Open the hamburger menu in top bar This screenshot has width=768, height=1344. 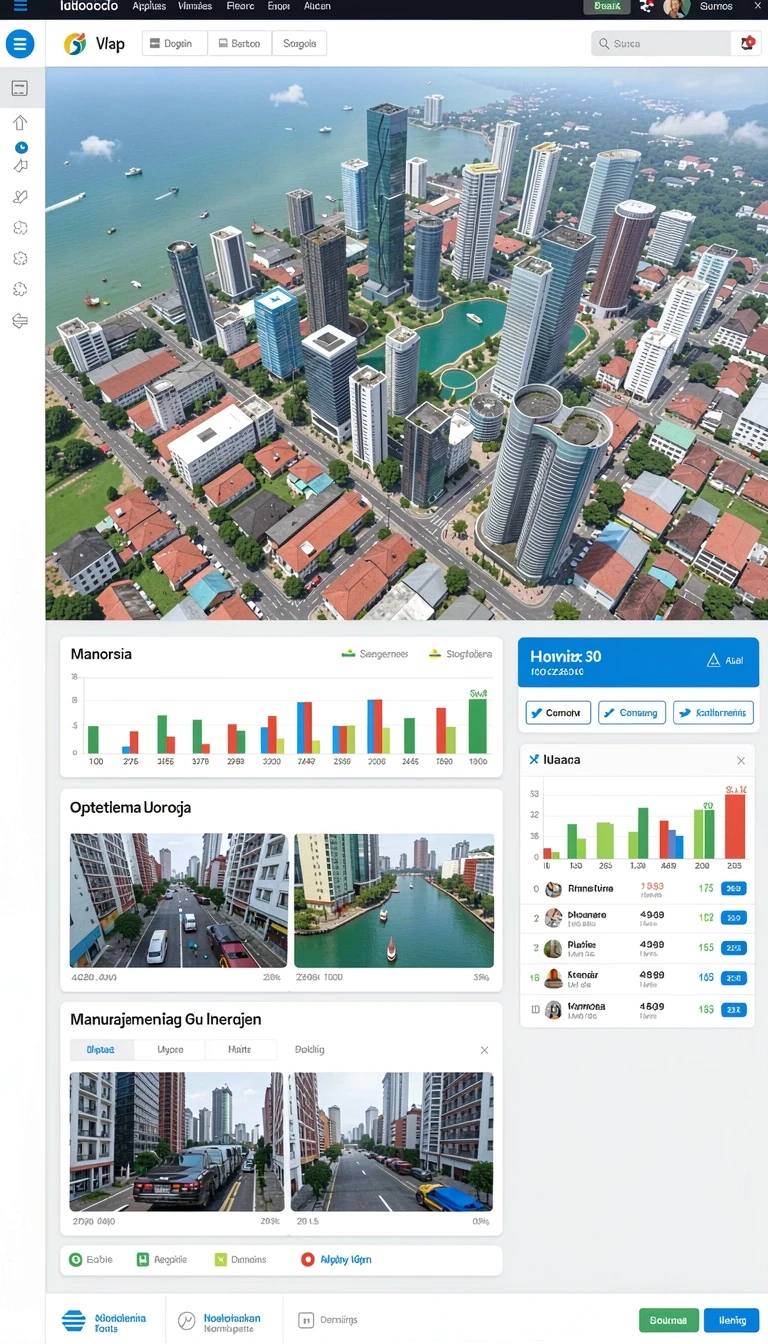[19, 6]
